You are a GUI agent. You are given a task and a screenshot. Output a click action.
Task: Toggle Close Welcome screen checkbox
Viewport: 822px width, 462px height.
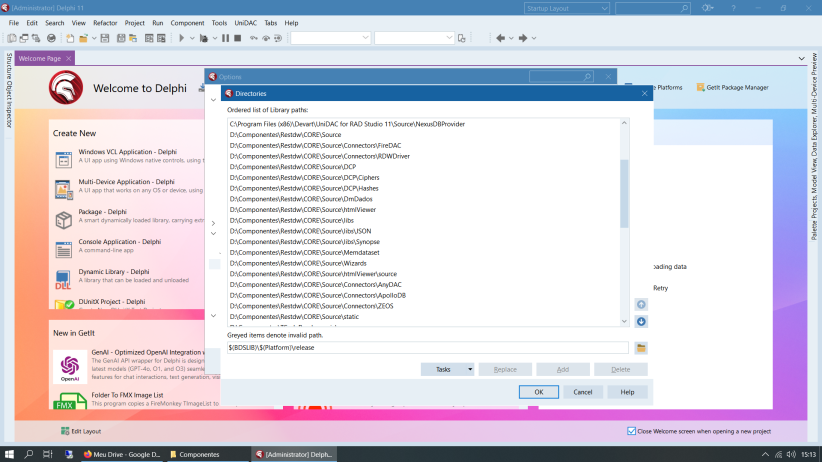pyautogui.click(x=631, y=431)
